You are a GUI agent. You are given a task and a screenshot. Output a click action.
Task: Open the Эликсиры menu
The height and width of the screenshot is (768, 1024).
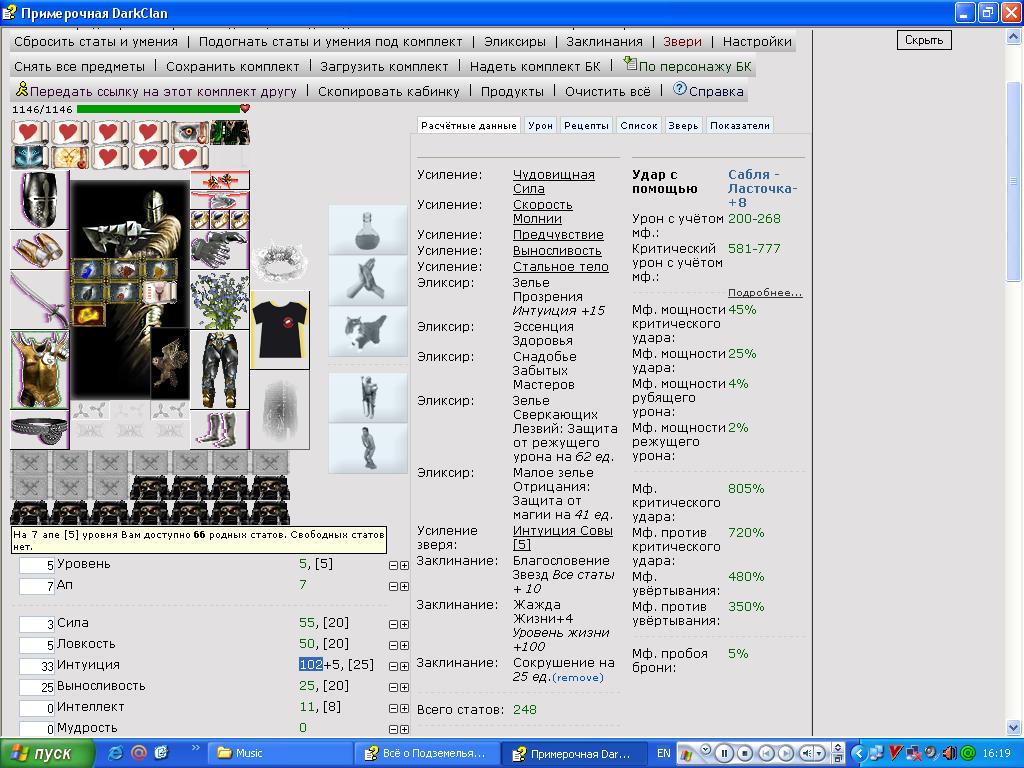(x=515, y=41)
